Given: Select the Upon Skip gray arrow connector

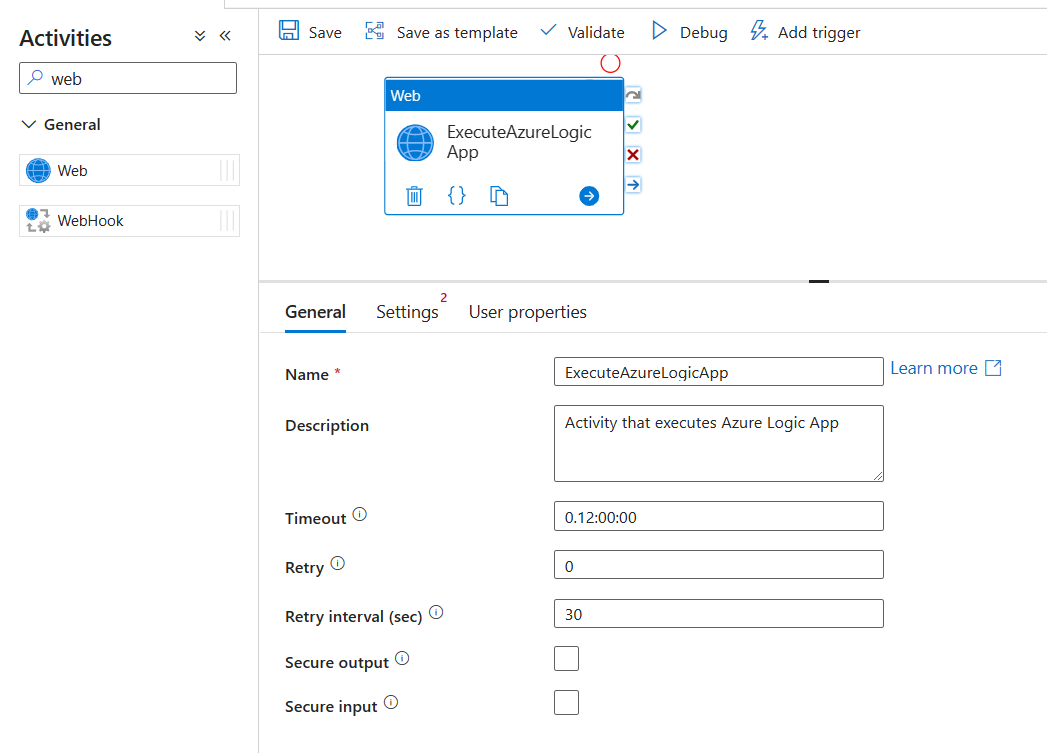Looking at the screenshot, I should 634,95.
